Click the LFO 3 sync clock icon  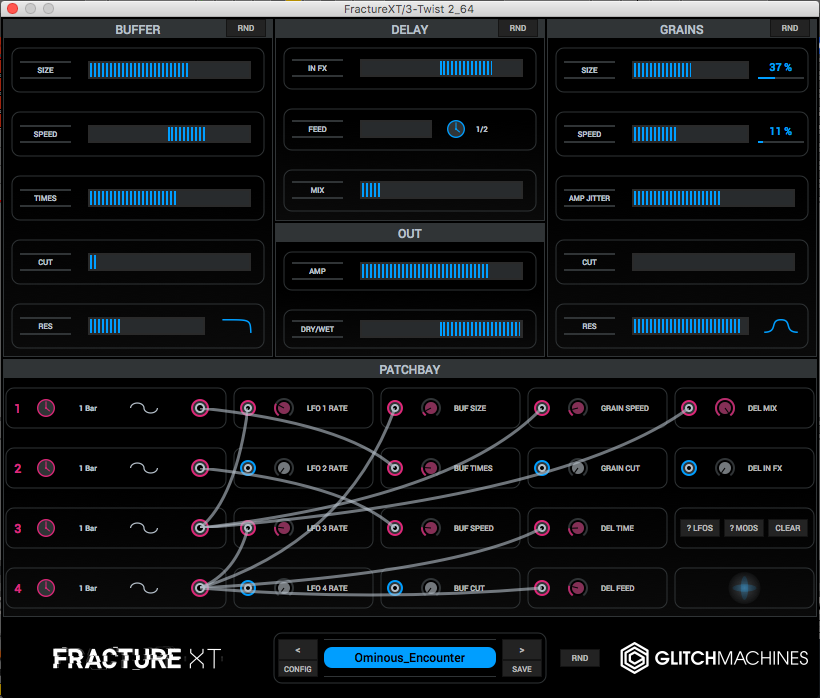[46, 528]
